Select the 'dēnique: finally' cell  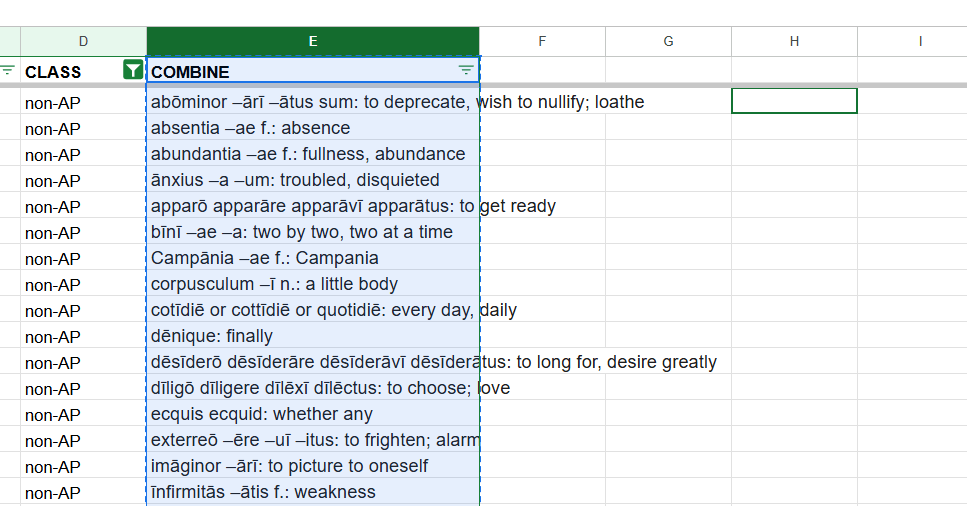(x=312, y=336)
